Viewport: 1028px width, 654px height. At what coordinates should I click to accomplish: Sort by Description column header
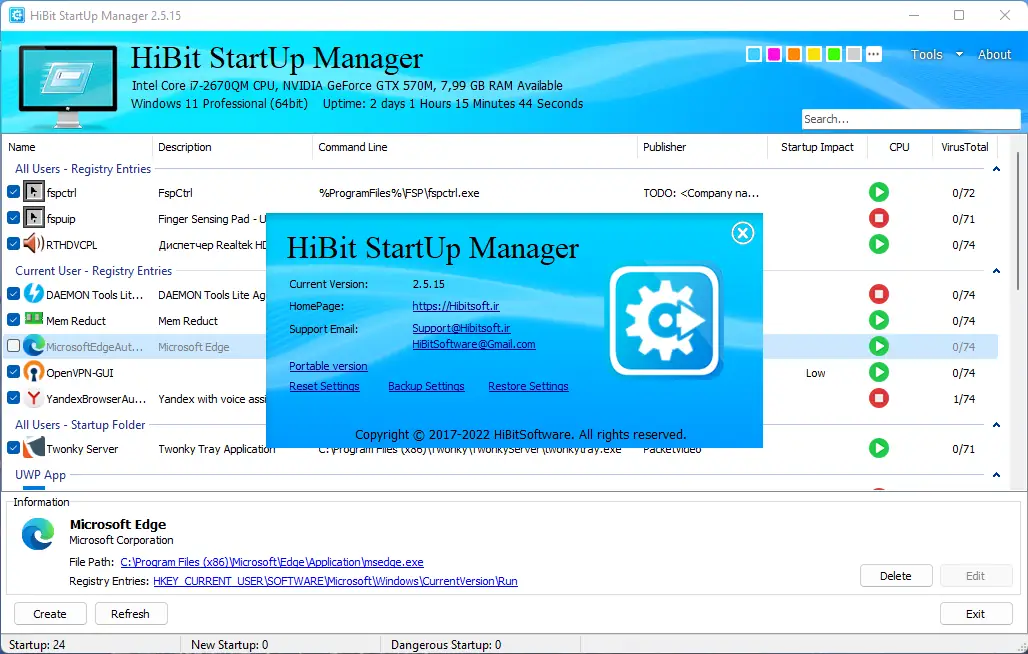click(233, 147)
